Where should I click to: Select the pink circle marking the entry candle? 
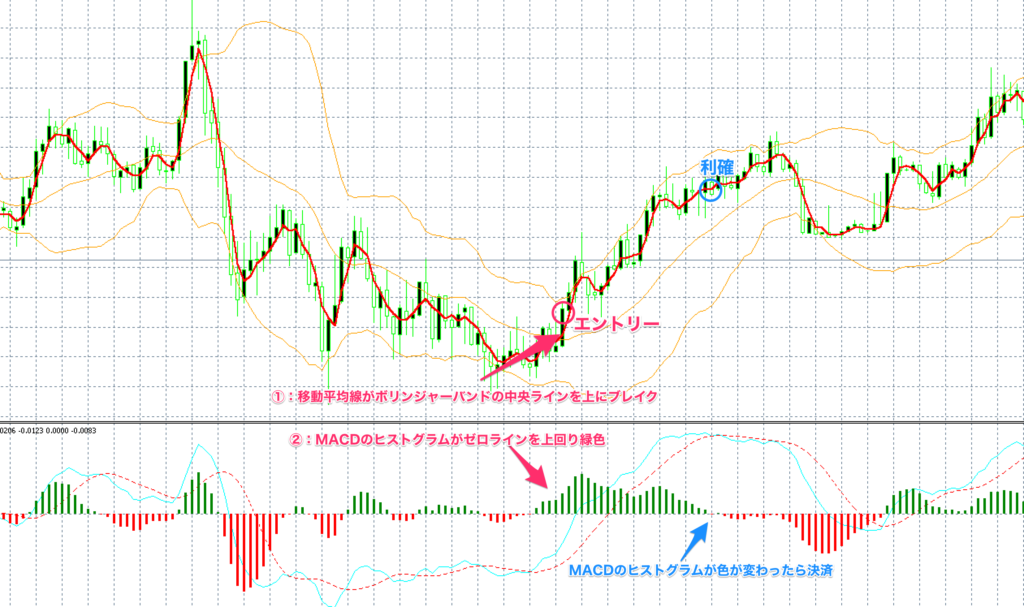pyautogui.click(x=561, y=311)
